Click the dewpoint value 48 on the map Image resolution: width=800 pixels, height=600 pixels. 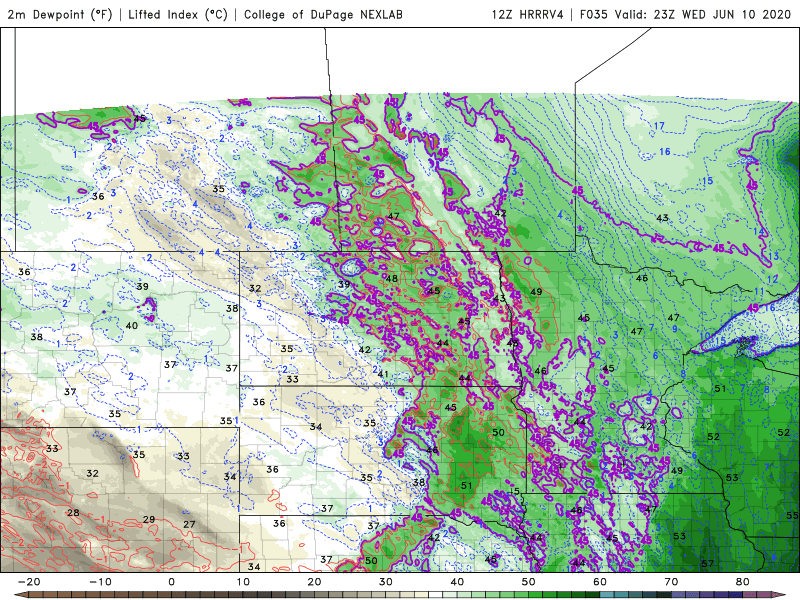coord(391,279)
